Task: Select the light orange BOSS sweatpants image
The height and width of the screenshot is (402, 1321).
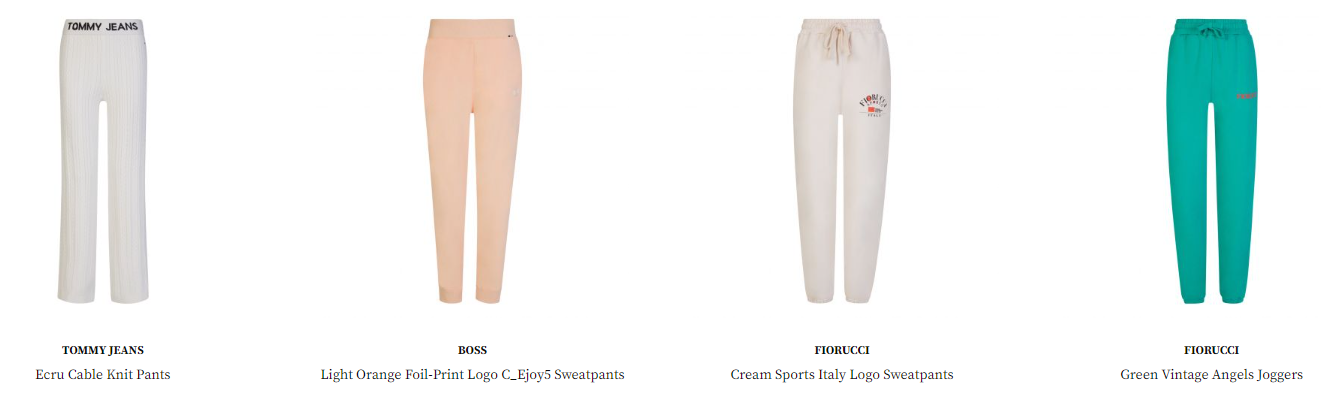Action: (472, 161)
